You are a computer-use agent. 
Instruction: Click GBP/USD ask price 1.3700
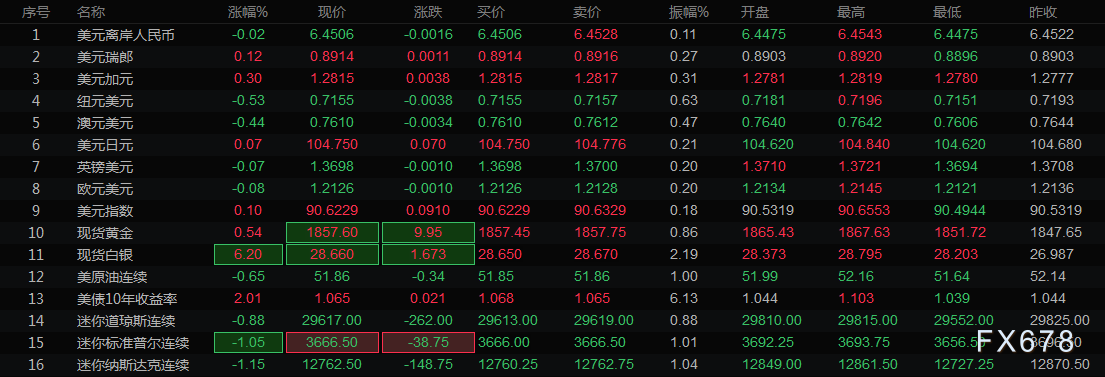pos(596,167)
